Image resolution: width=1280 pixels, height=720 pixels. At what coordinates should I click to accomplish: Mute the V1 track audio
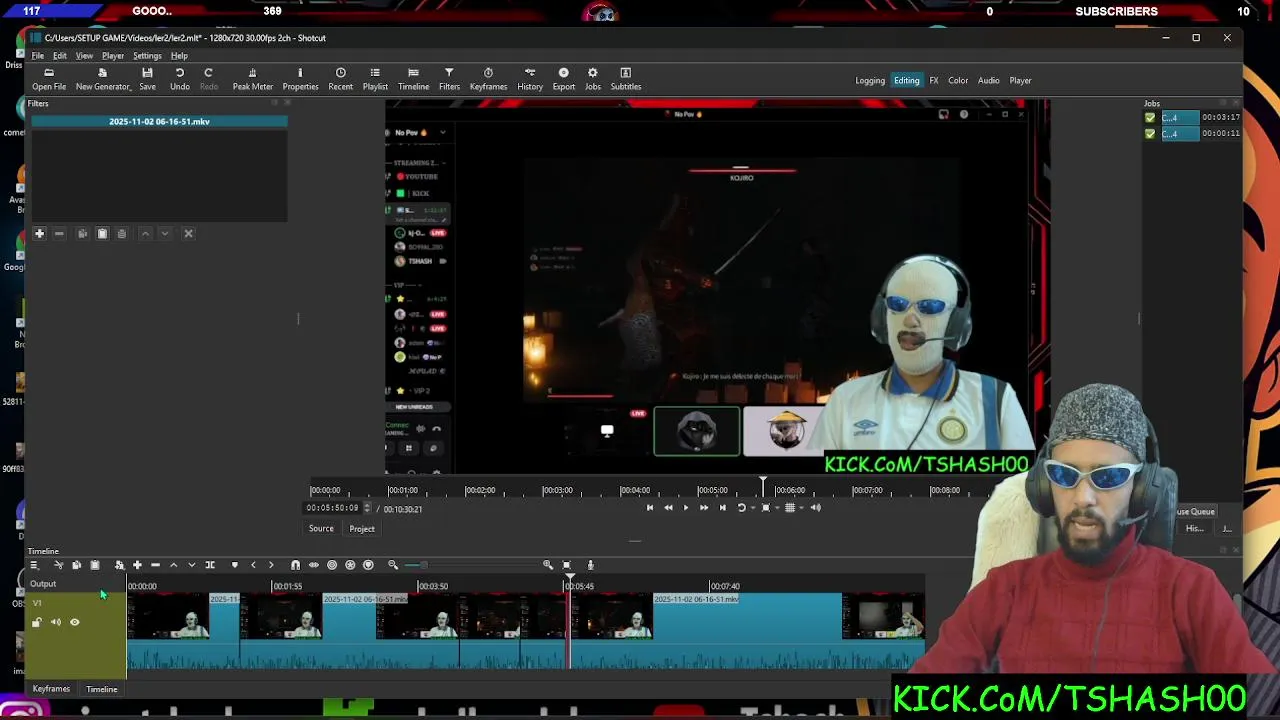[56, 622]
